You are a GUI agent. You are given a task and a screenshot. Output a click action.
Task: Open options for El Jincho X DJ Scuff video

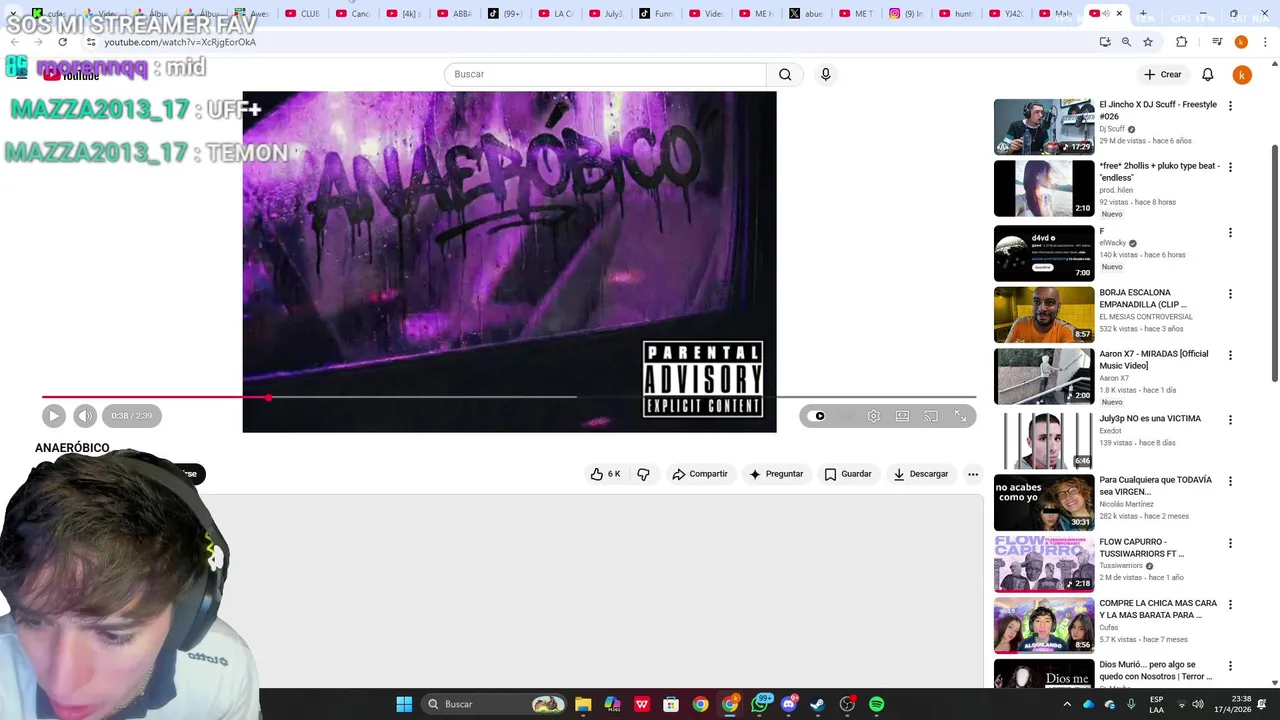(x=1230, y=106)
